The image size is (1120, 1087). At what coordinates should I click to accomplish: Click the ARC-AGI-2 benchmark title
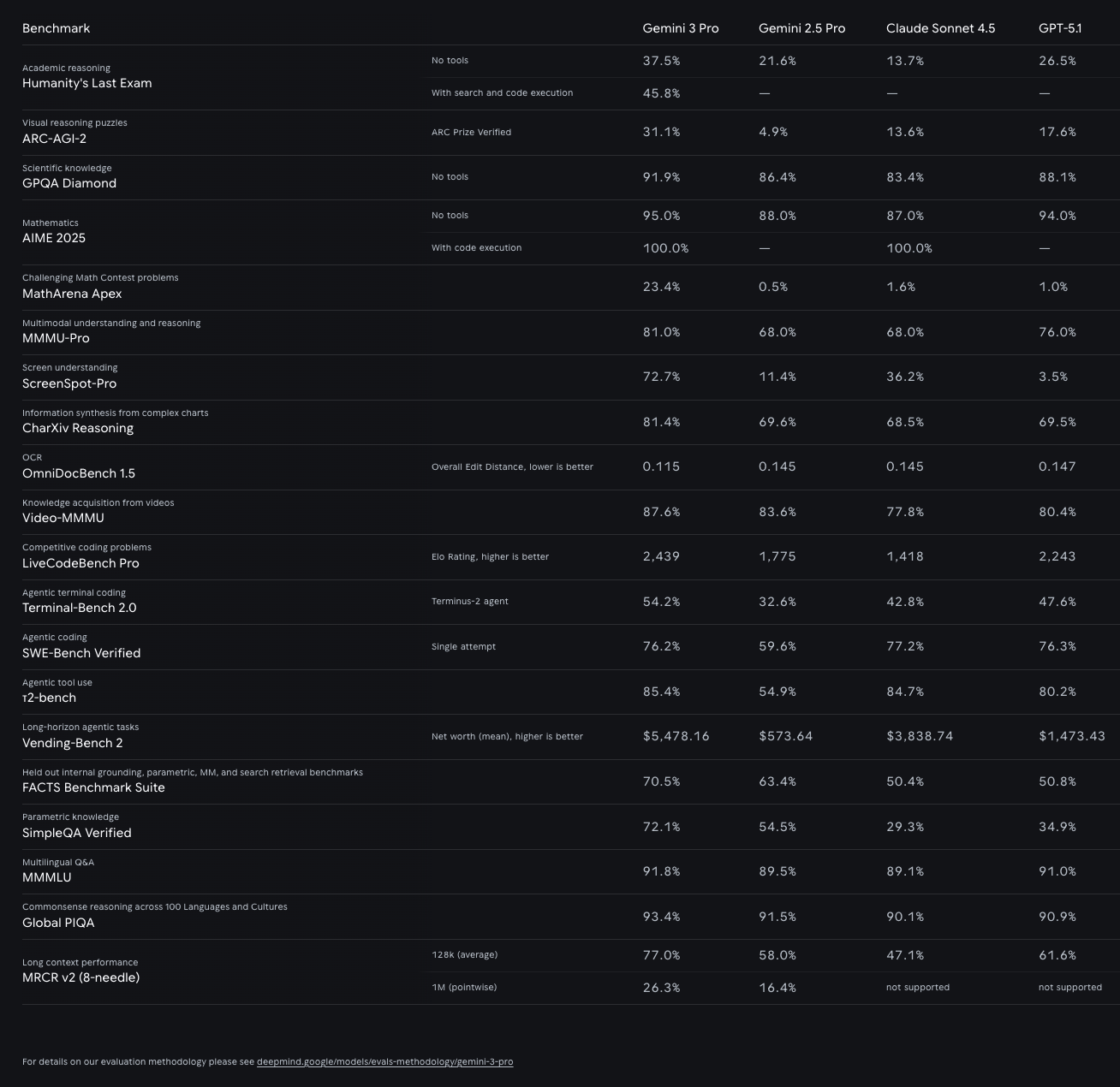[54, 139]
